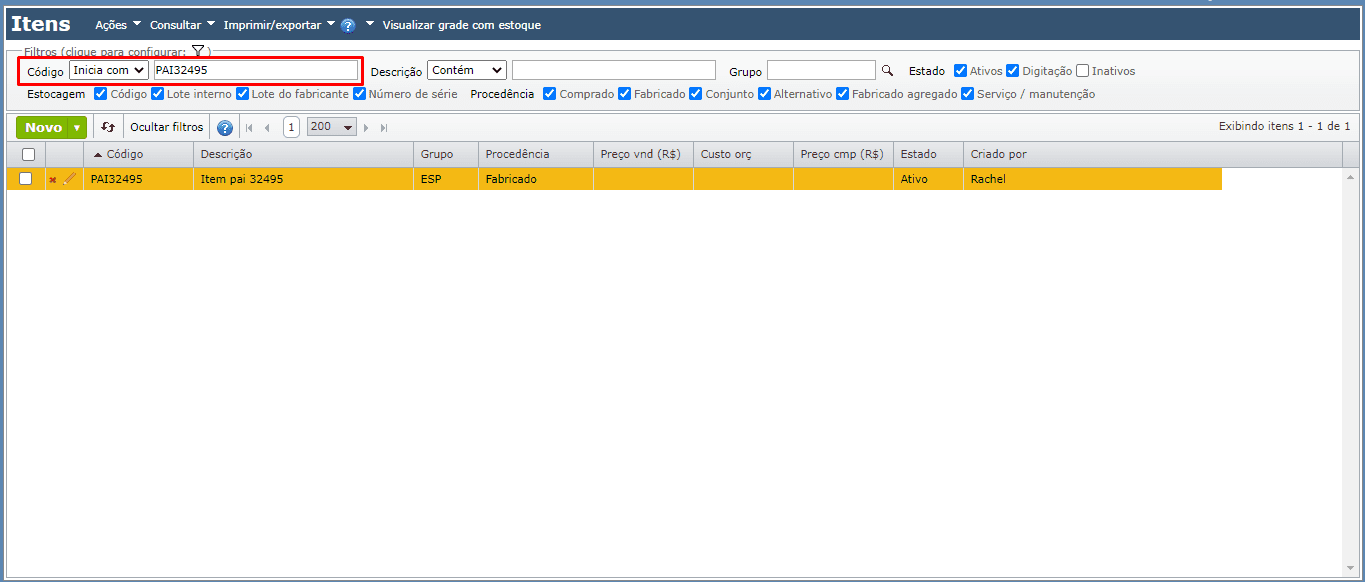Enable the Inativos checkbox
This screenshot has width=1365, height=582.
coord(1082,71)
